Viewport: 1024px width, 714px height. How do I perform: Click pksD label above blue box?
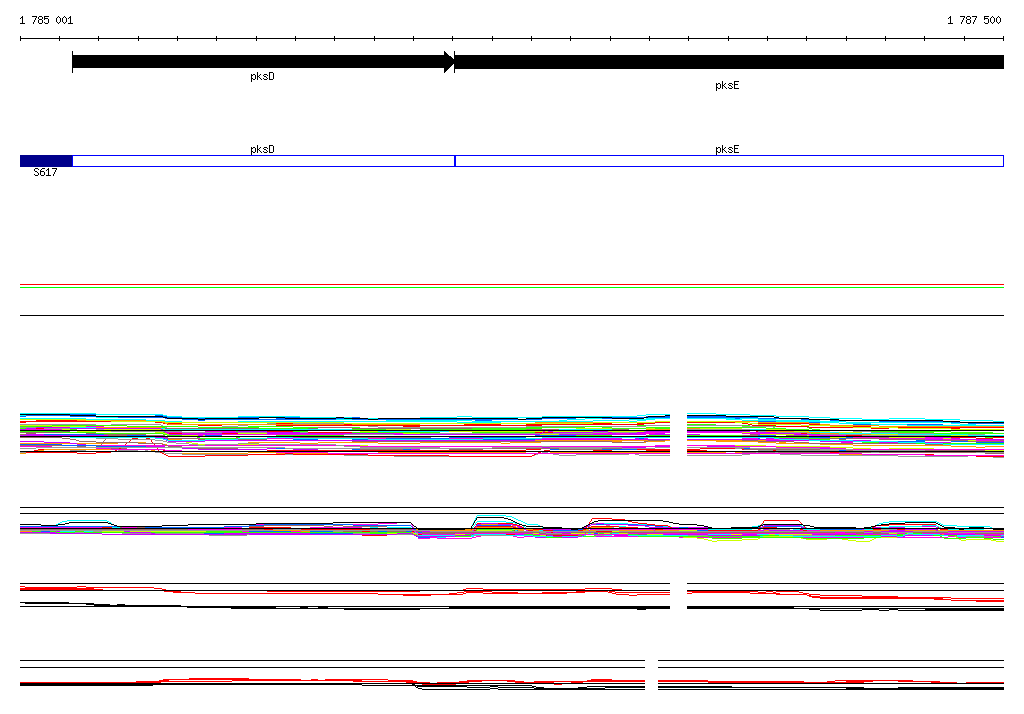[263, 149]
